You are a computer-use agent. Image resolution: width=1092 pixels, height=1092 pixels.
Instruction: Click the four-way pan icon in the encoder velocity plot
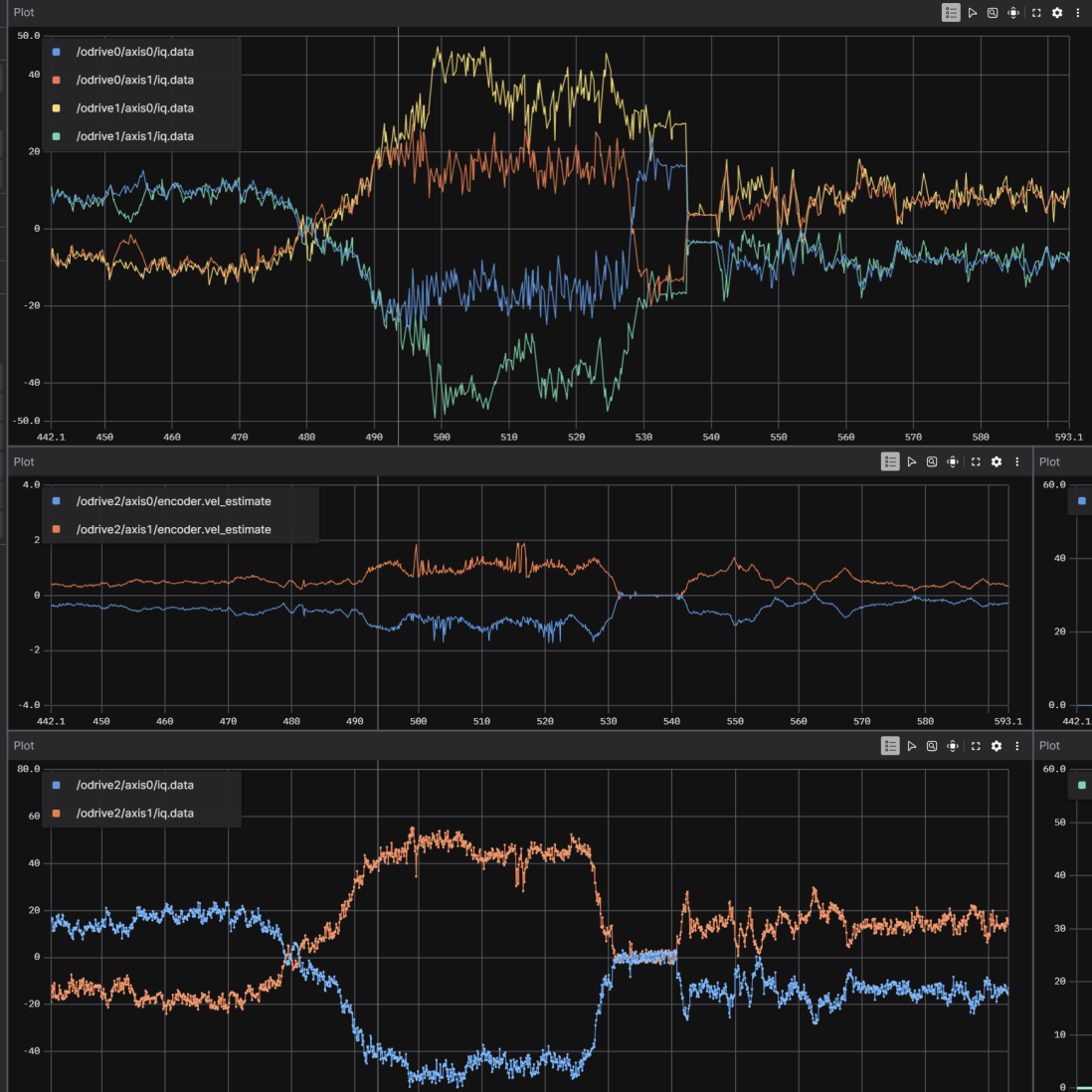[x=953, y=461]
